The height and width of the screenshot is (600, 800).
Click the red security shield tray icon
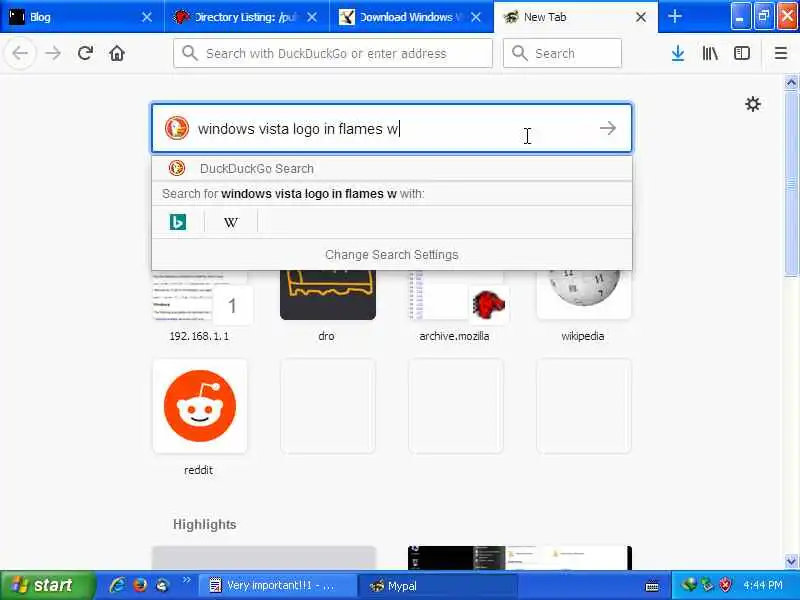point(724,585)
